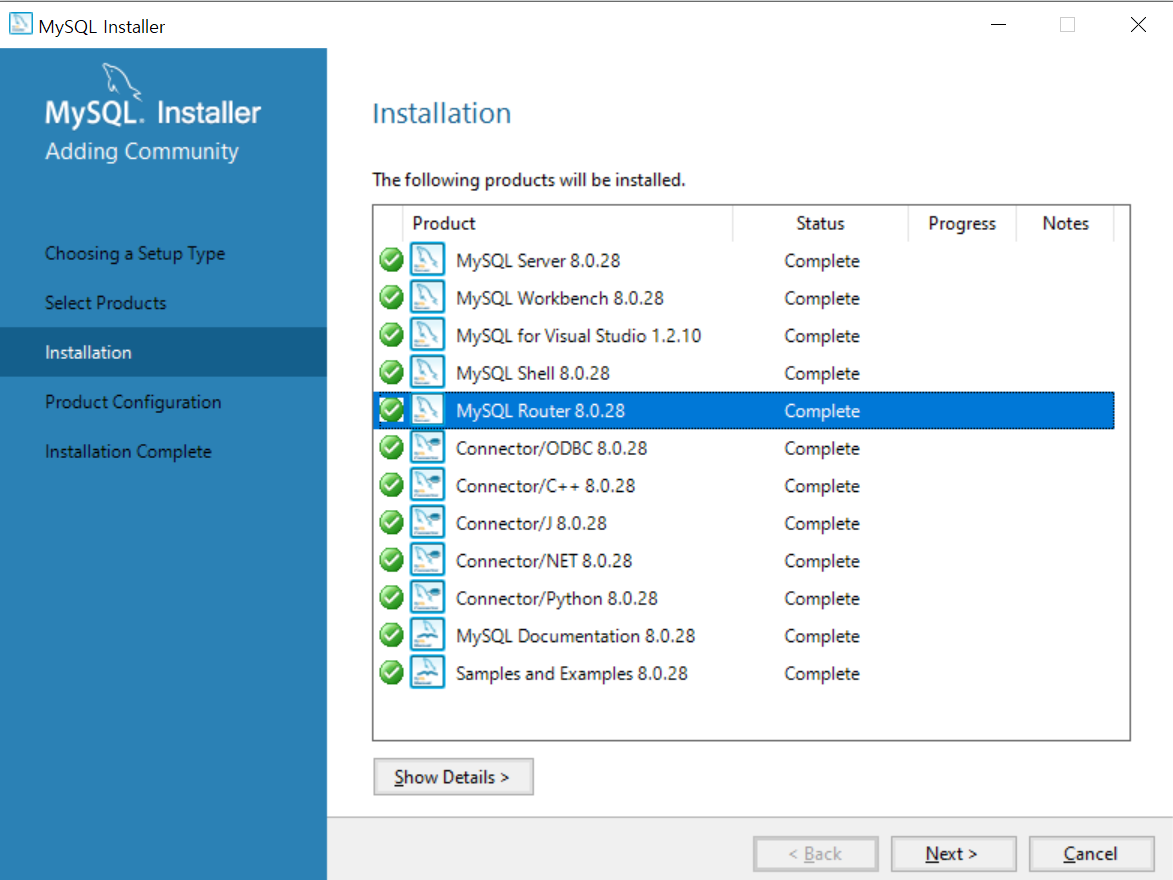Click Complete status of Connector/ODBC row
Image resolution: width=1173 pixels, height=880 pixels.
coord(821,448)
